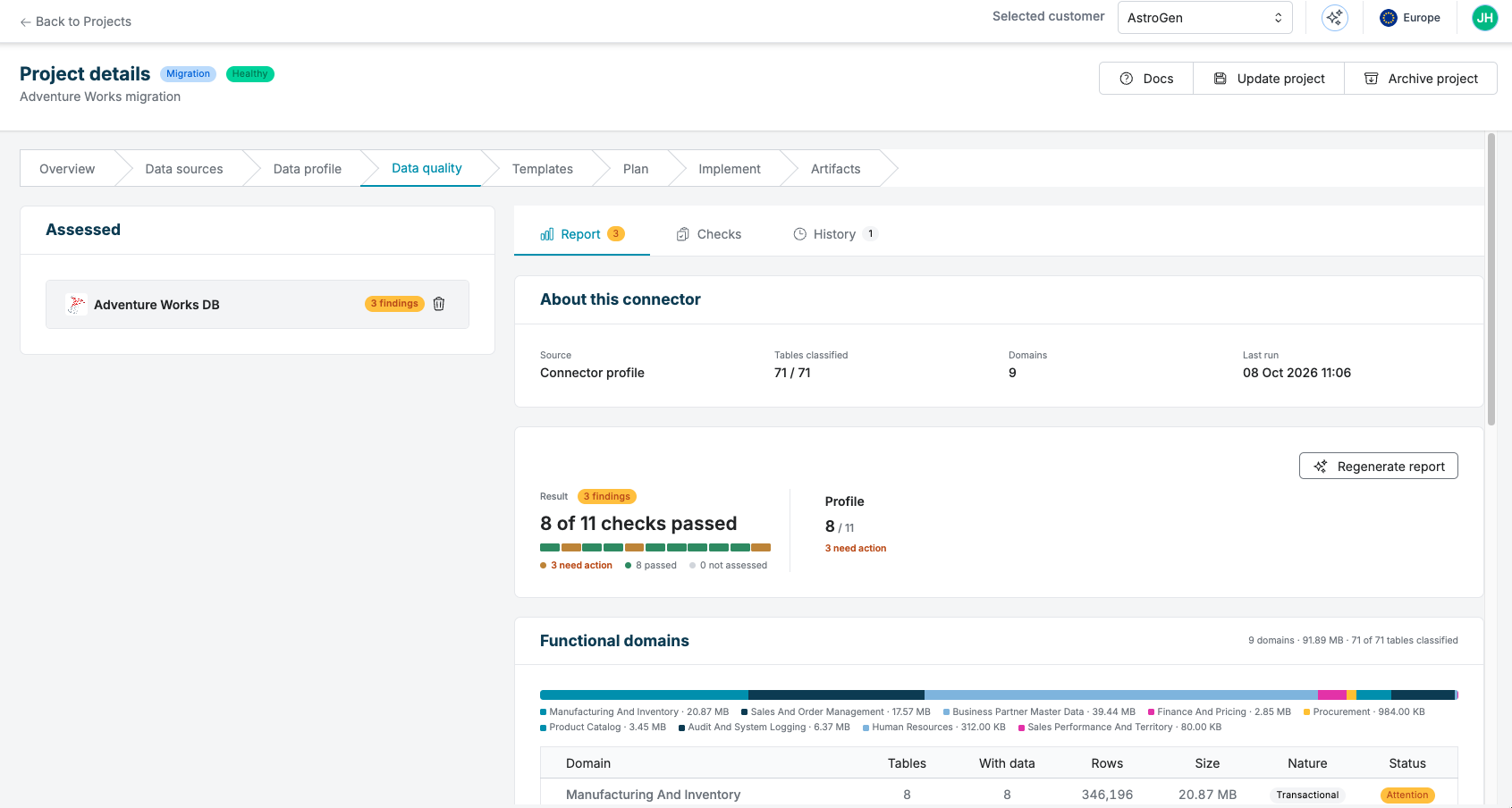Open the Implement tab
Viewport: 1512px width, 808px height.
point(730,169)
